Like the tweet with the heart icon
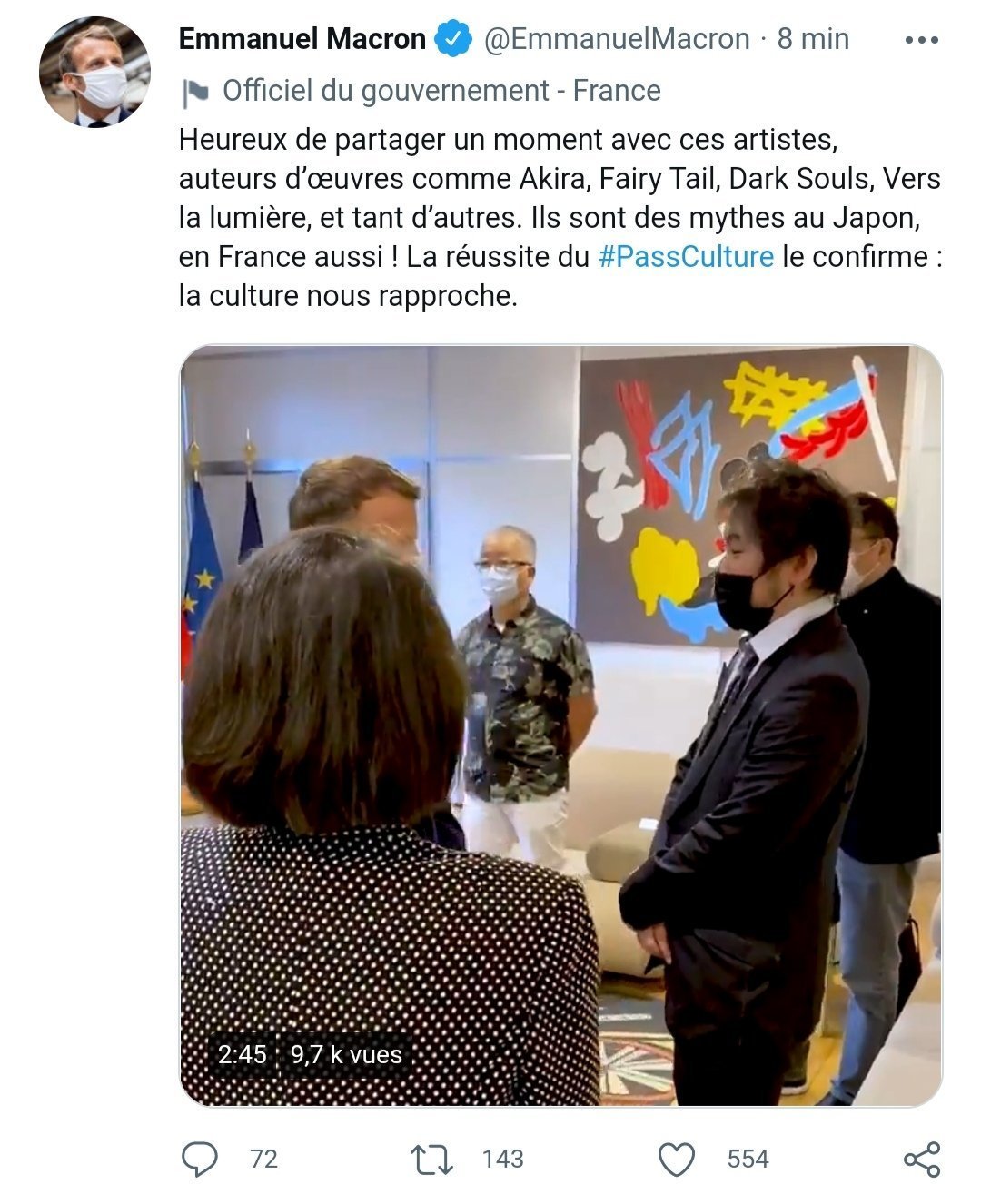The width and height of the screenshot is (981, 1204). pyautogui.click(x=676, y=1160)
